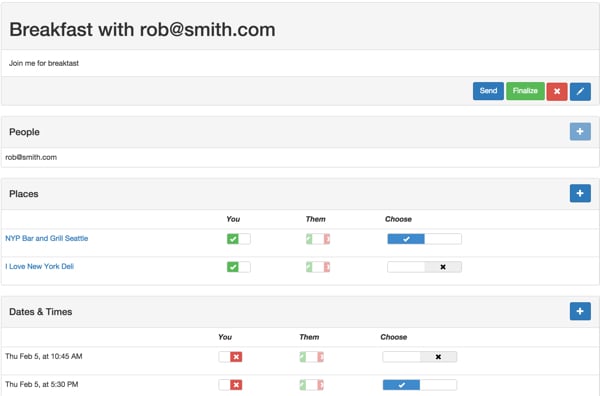Screen dimensions: 600x396
Task: Toggle Them switch for Thu Feb 5 10:45 AM
Action: [x=311, y=357]
